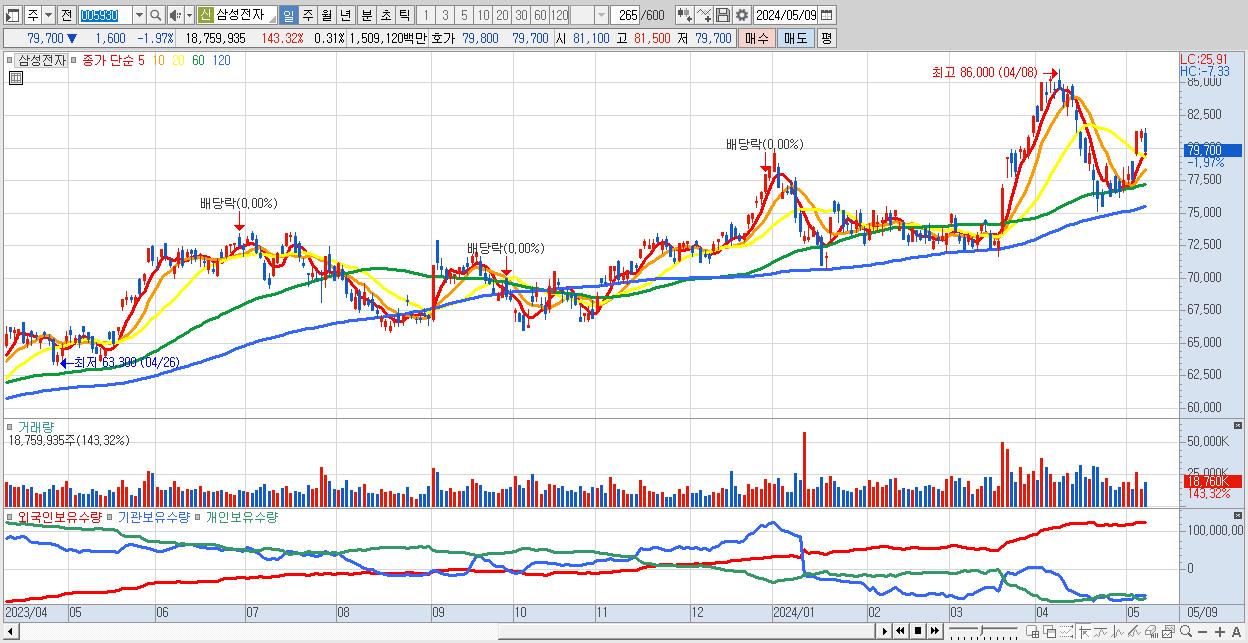This screenshot has width=1248, height=643.
Task: Open the interval dropdown after 120
Action: (x=601, y=15)
